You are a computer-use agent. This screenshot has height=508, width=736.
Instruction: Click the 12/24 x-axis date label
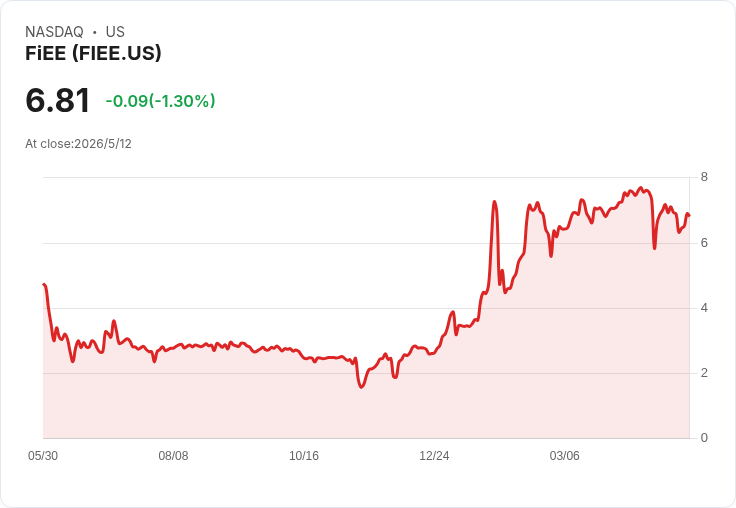[434, 455]
